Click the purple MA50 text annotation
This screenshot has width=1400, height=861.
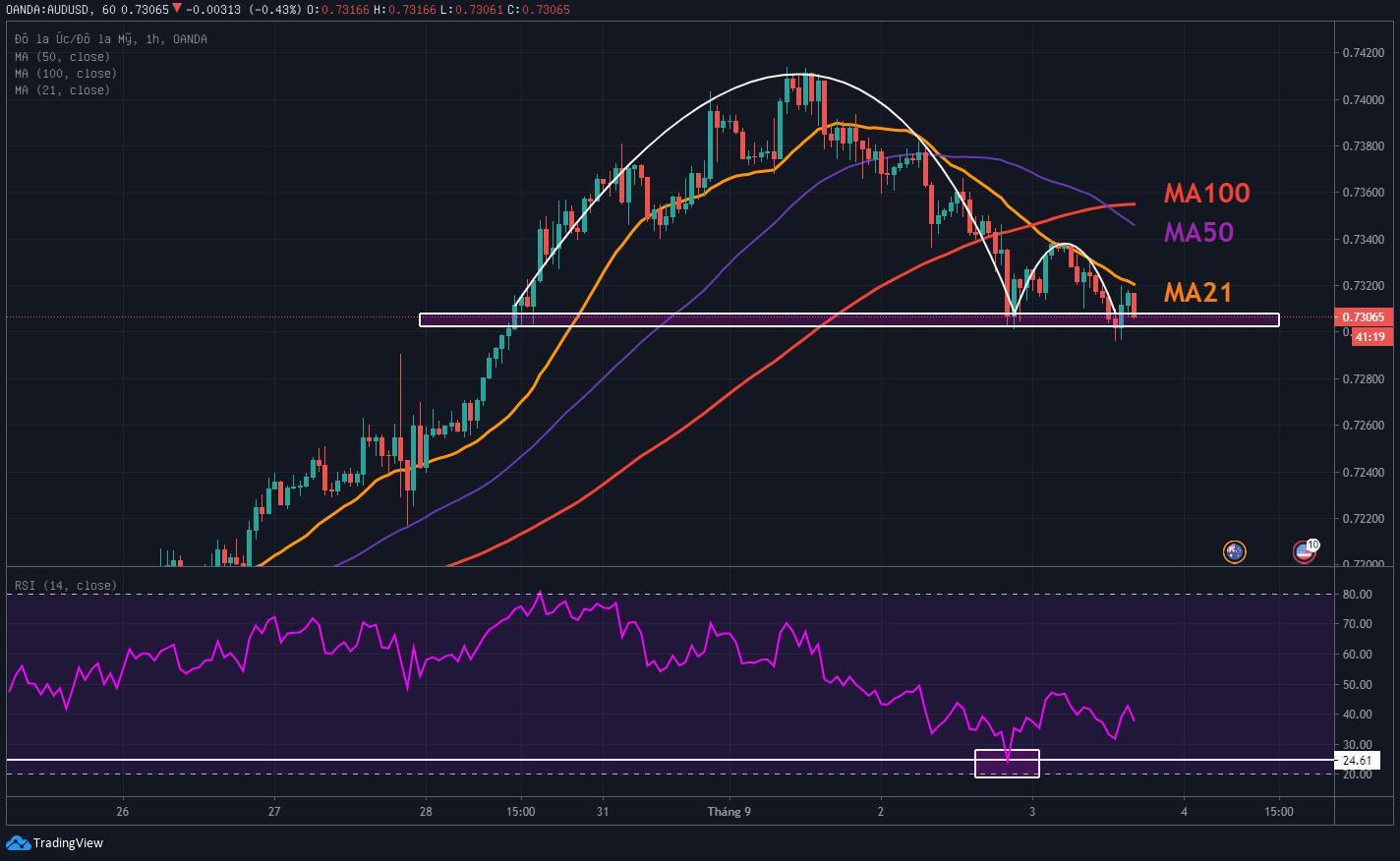point(1197,232)
